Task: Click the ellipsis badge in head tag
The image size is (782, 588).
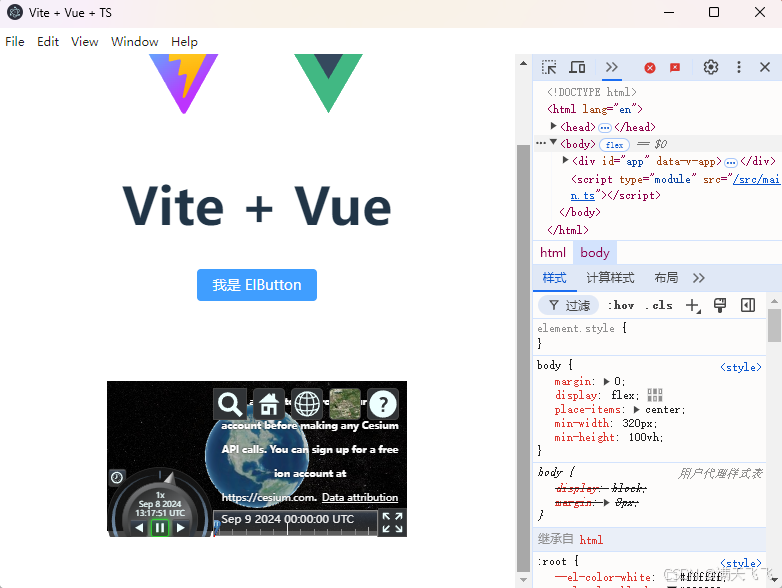Action: 604,128
